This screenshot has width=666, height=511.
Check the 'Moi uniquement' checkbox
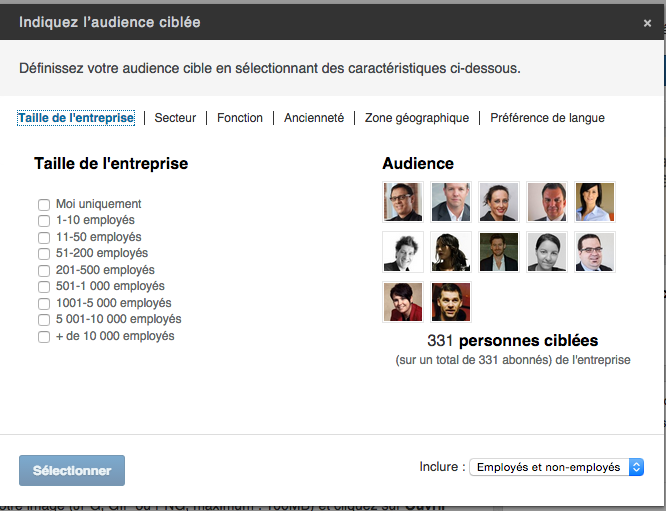pos(44,204)
